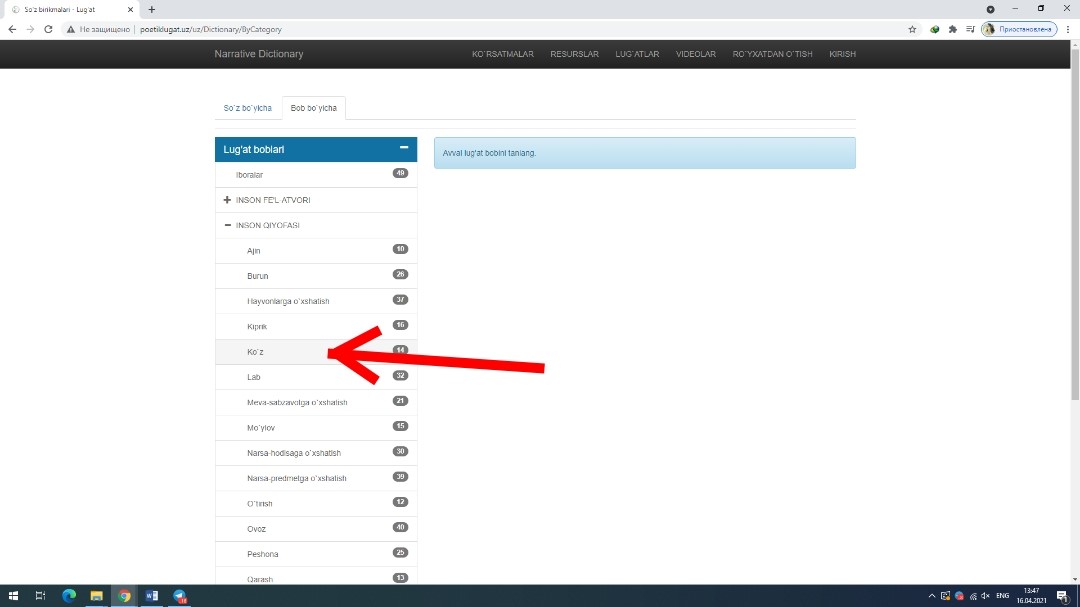
Task: Switch to the So'z bo'yicha tab
Action: 247,108
